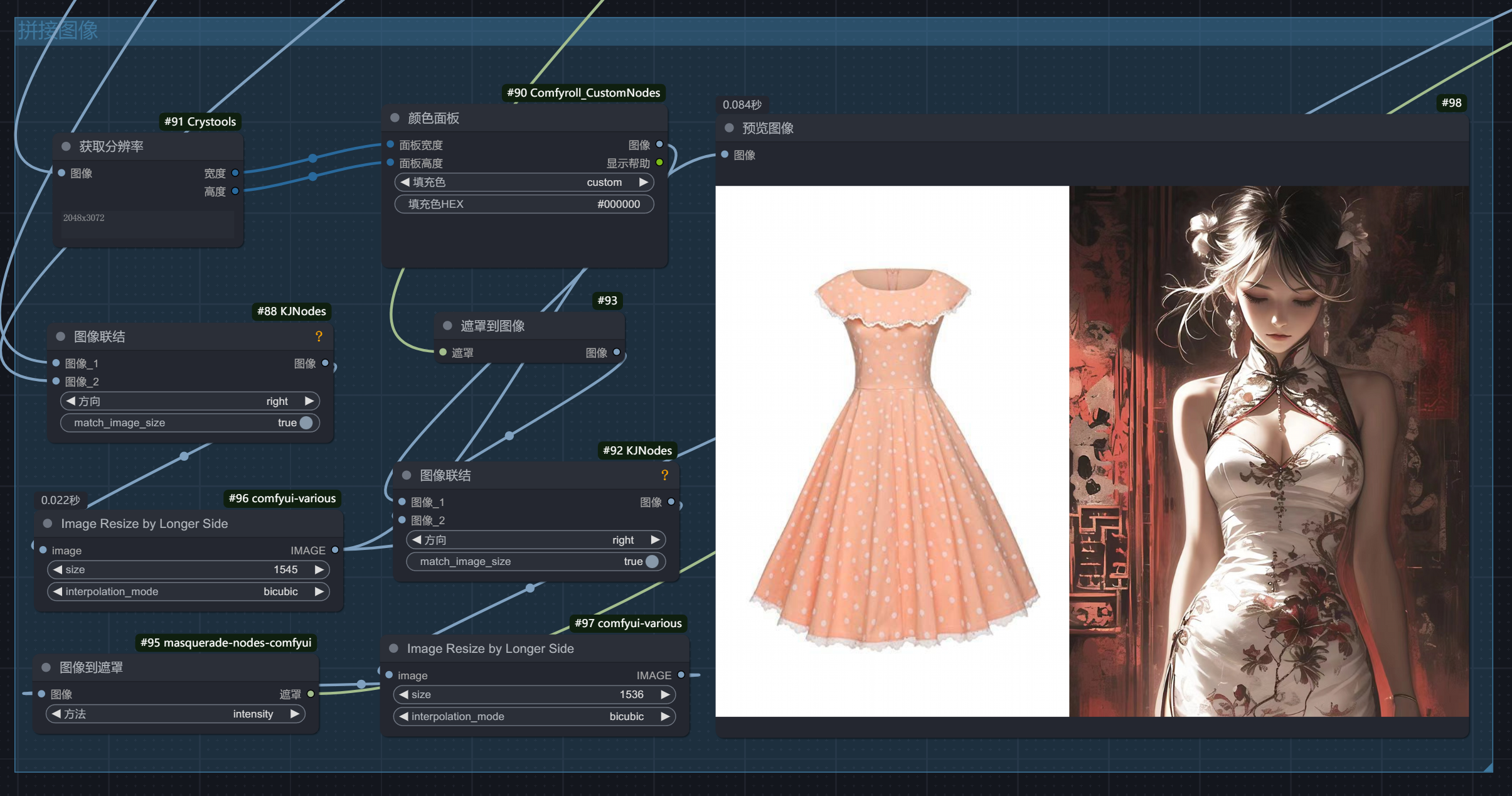Collapse the #92 图像联结 node dot

tap(407, 475)
